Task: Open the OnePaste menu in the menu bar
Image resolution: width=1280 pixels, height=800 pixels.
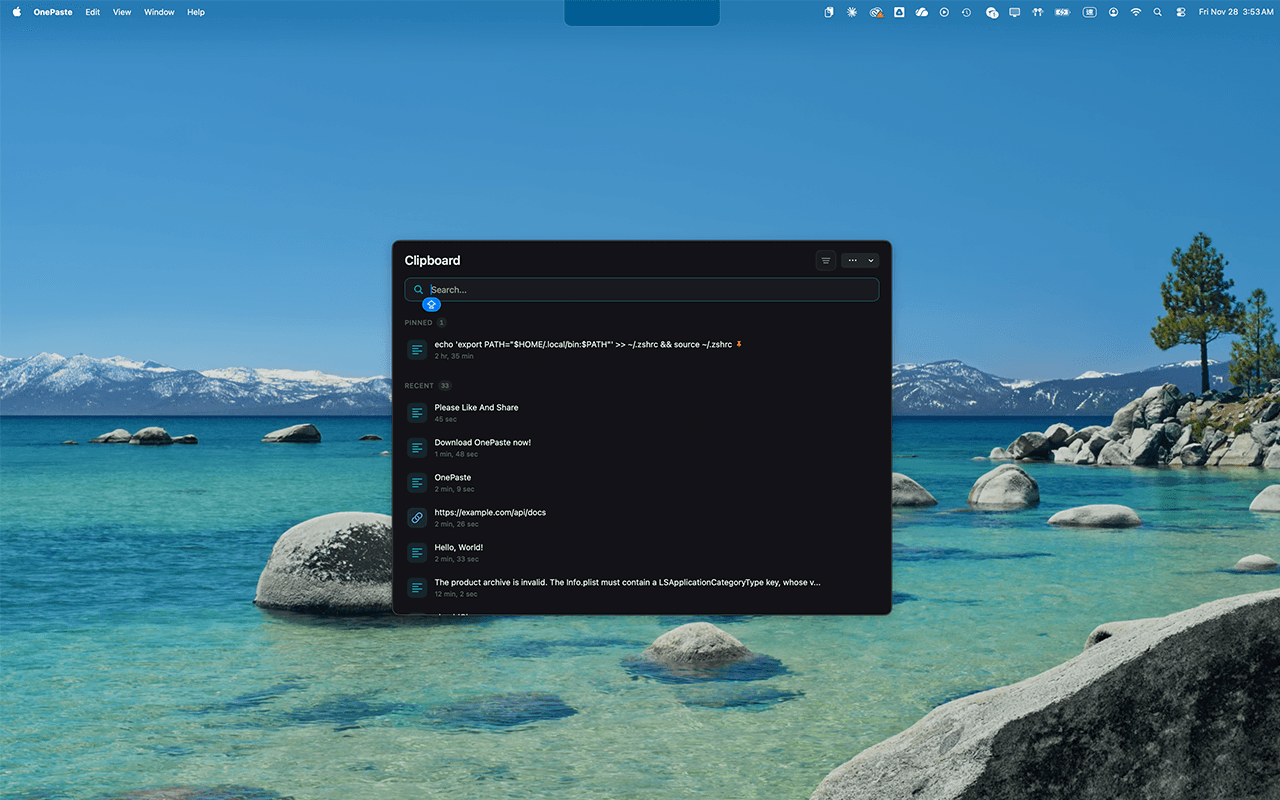Action: (52, 12)
